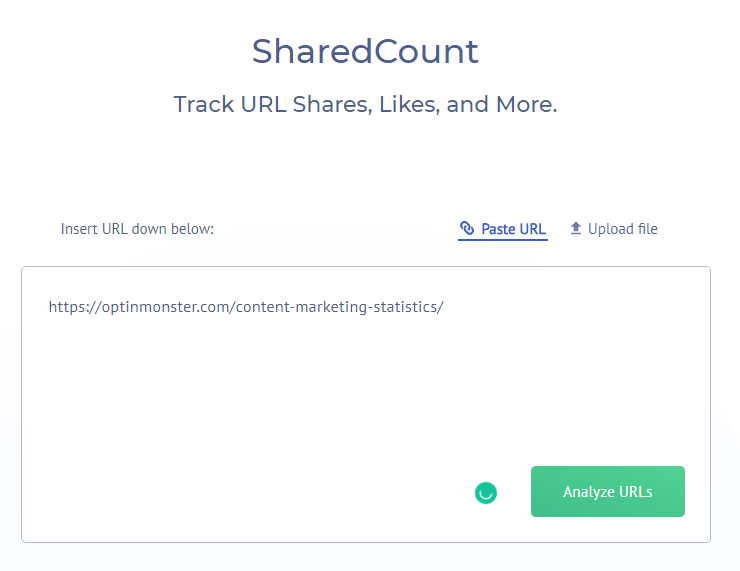740x571 pixels.
Task: Click the word "Count" in the SharedCount title
Action: click(x=427, y=51)
